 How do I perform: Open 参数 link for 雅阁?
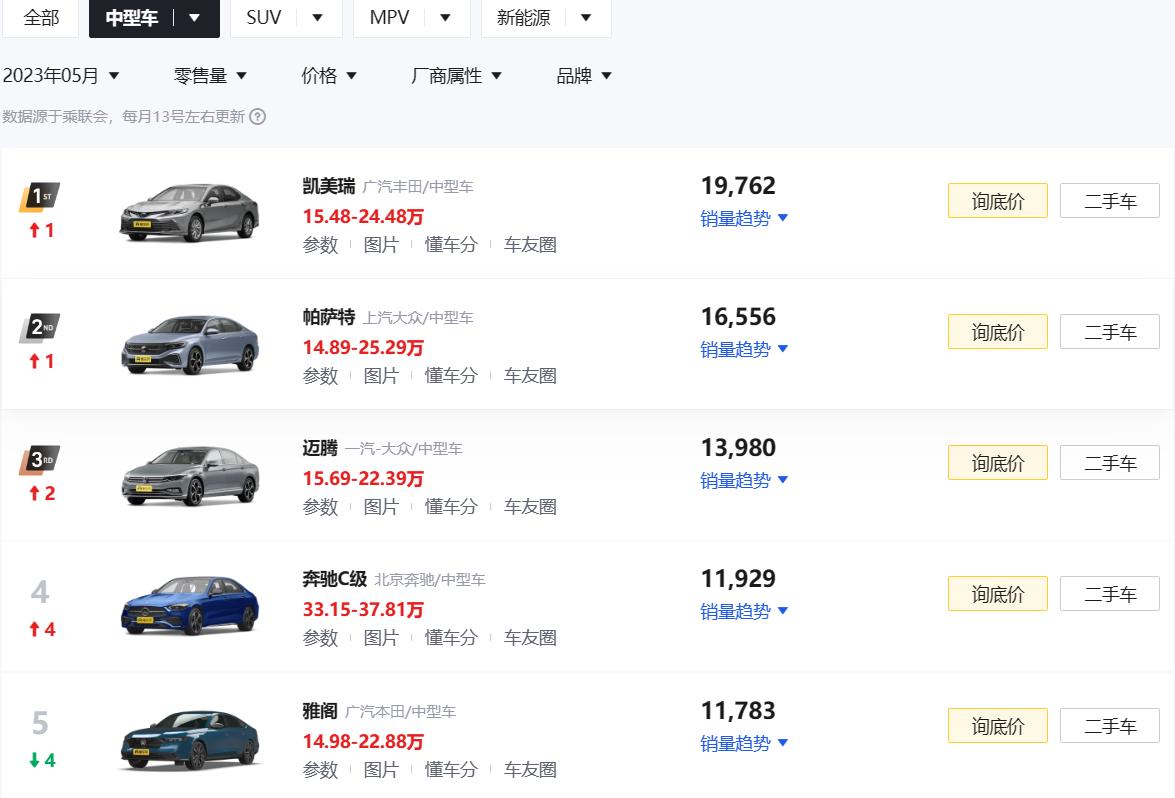[320, 770]
